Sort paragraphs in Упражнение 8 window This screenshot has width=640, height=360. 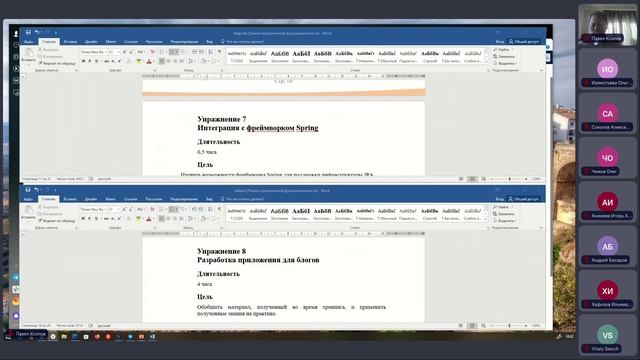211,209
